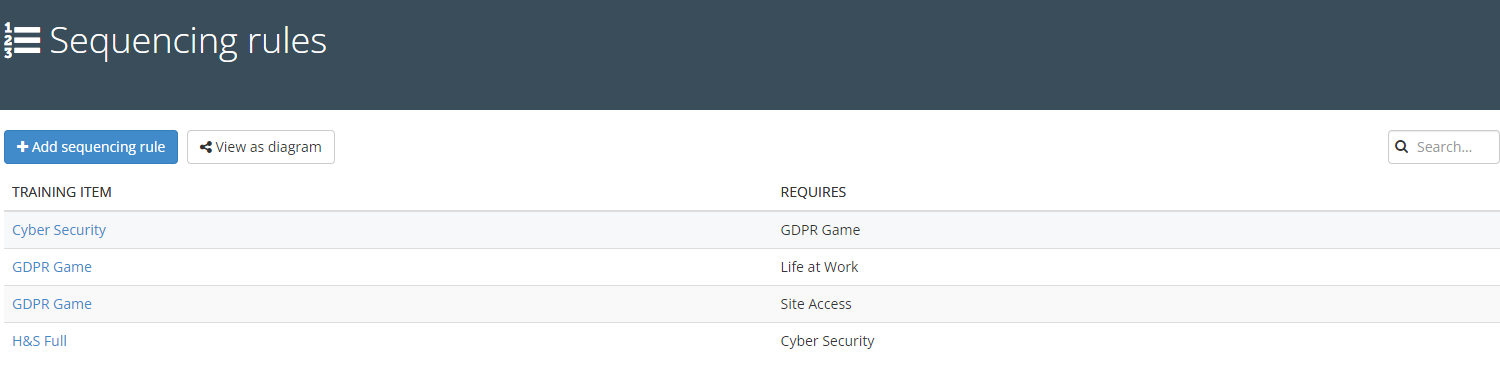The height and width of the screenshot is (385, 1500).
Task: Open the View as diagram button
Action: (x=261, y=147)
